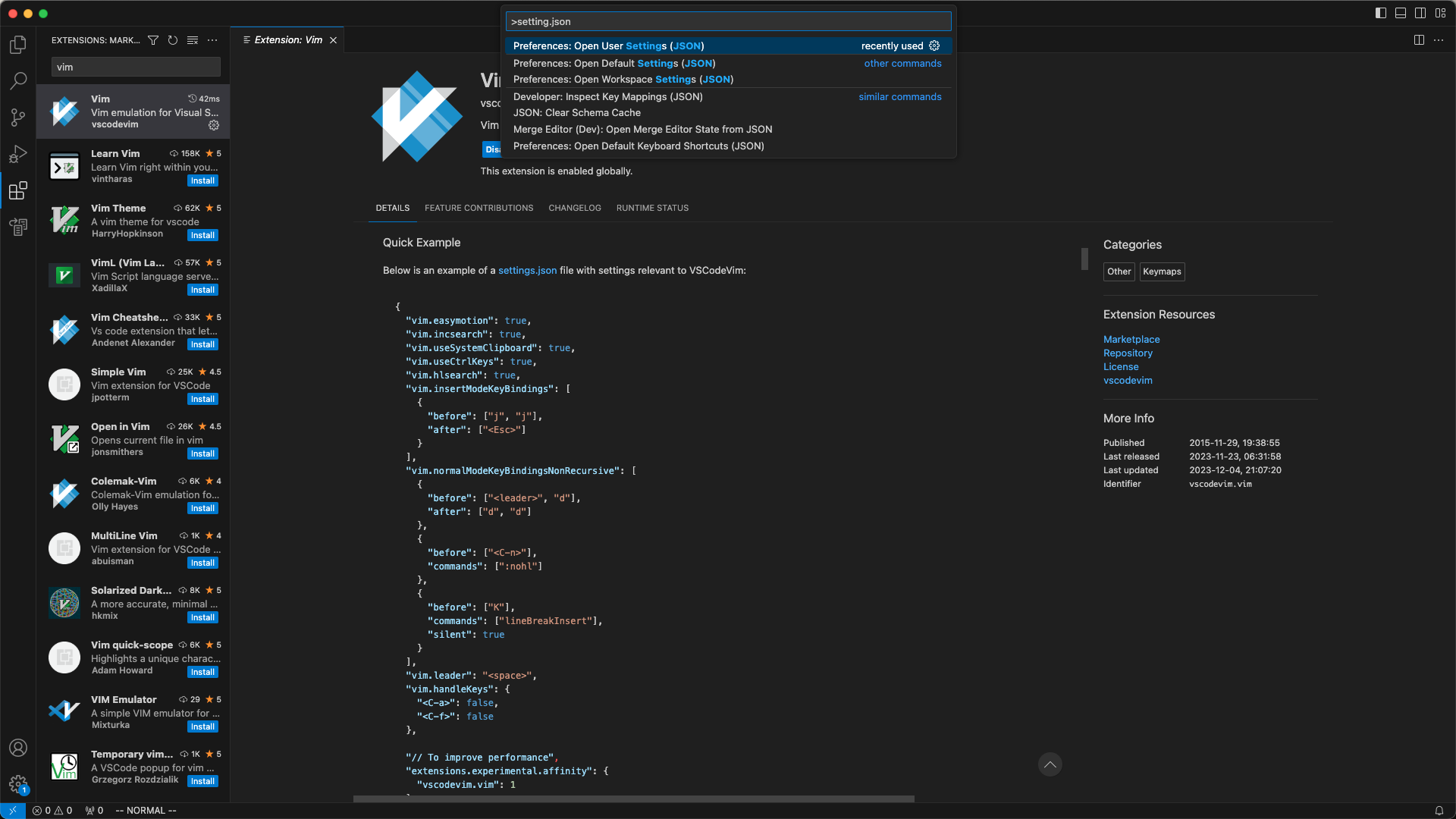Image resolution: width=1456 pixels, height=819 pixels.
Task: Open the Manage gear menu at bottom
Action: 18,783
